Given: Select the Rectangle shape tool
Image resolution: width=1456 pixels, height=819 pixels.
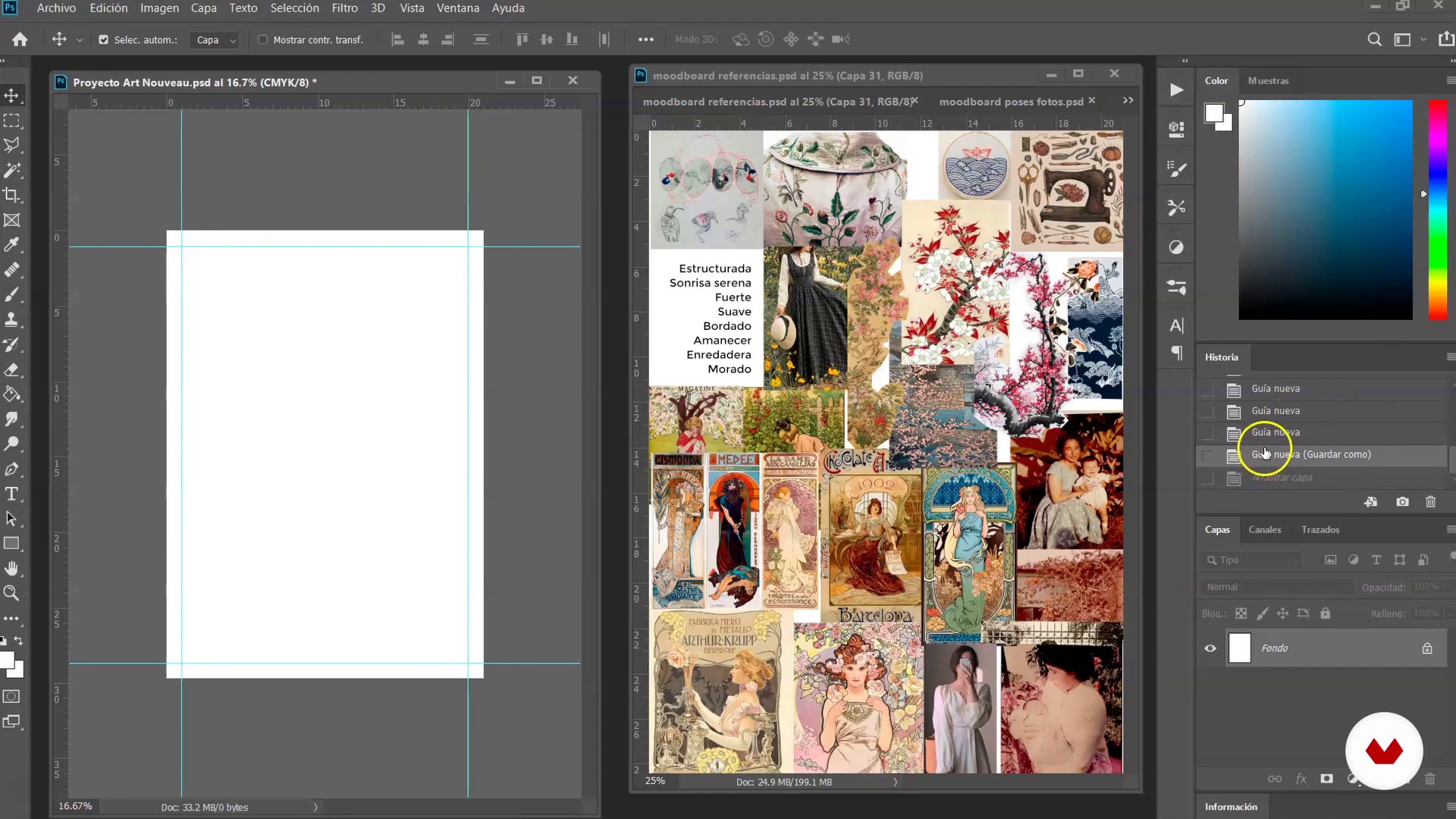Looking at the screenshot, I should 12,544.
